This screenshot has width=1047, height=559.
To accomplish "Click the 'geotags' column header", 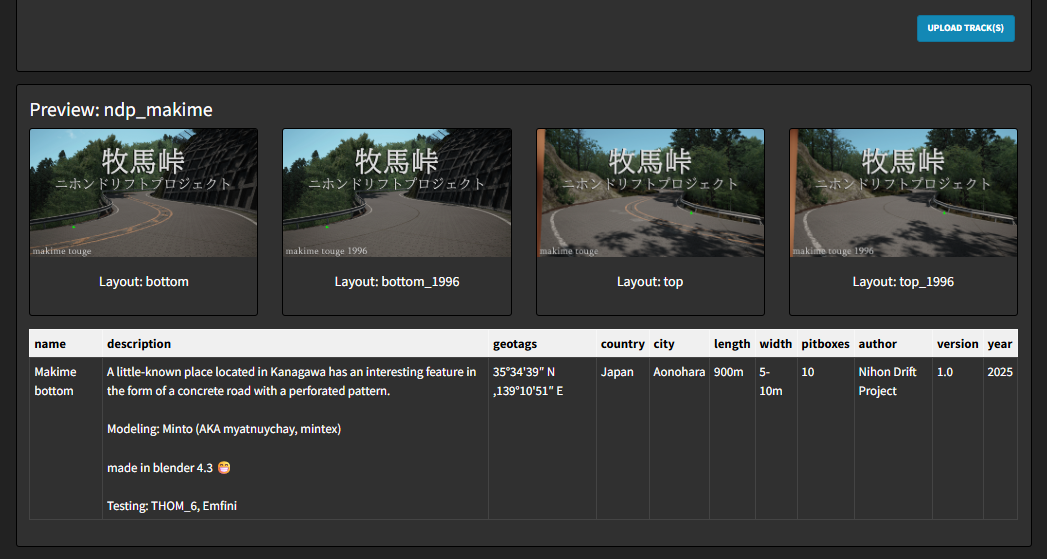I will click(515, 344).
